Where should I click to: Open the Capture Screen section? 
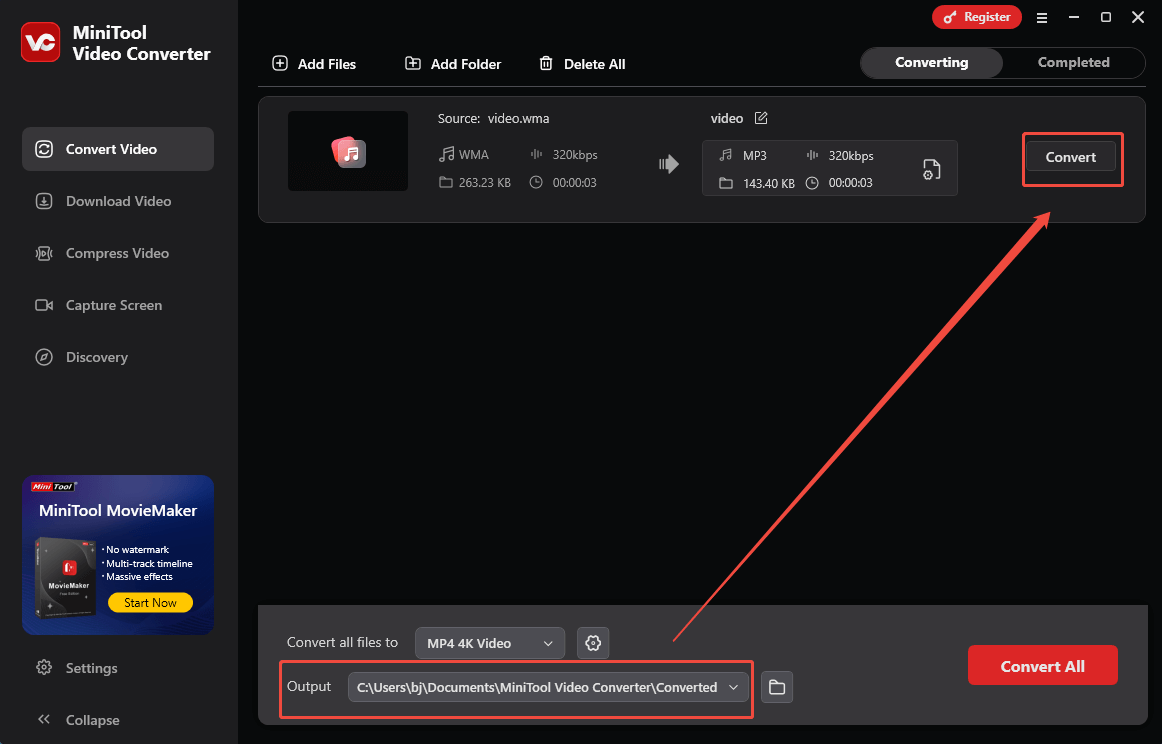[118, 305]
